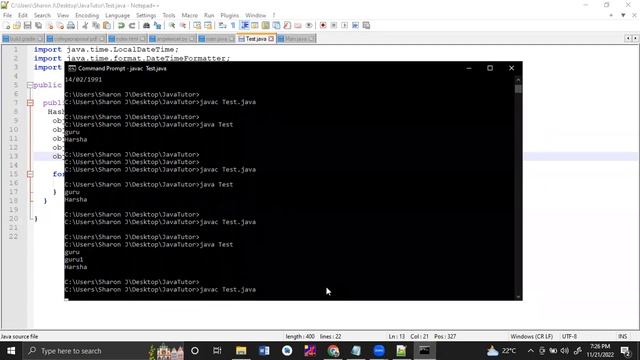The width and height of the screenshot is (640, 360).
Task: Create a new file with toolbar New icon
Action: click(6, 25)
